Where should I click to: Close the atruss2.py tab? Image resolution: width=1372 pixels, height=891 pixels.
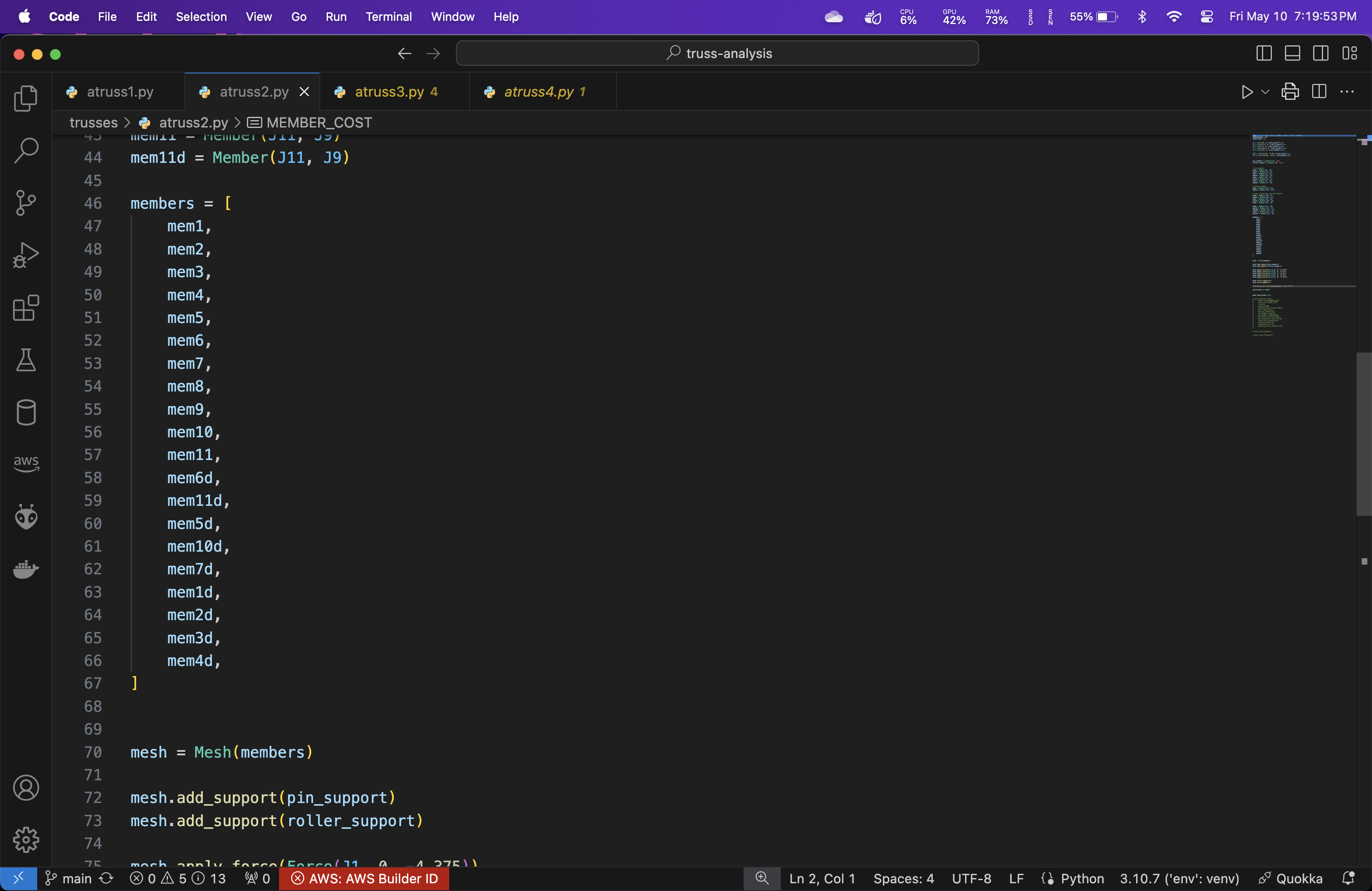coord(304,92)
